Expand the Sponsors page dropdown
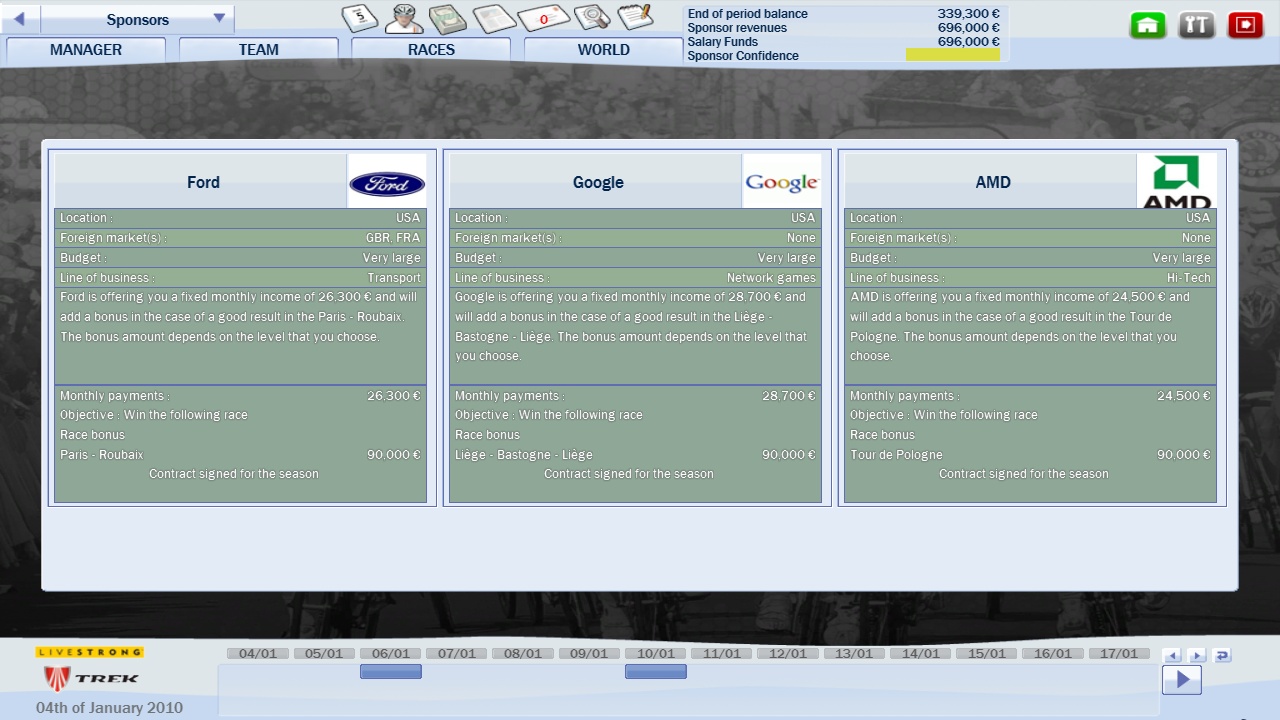The height and width of the screenshot is (720, 1280). click(219, 19)
